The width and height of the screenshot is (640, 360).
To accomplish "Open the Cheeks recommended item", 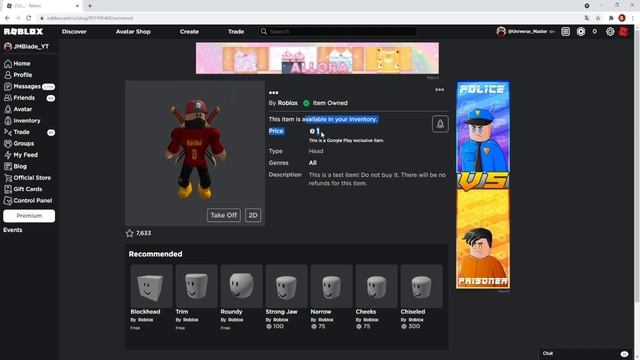I will coord(376,298).
